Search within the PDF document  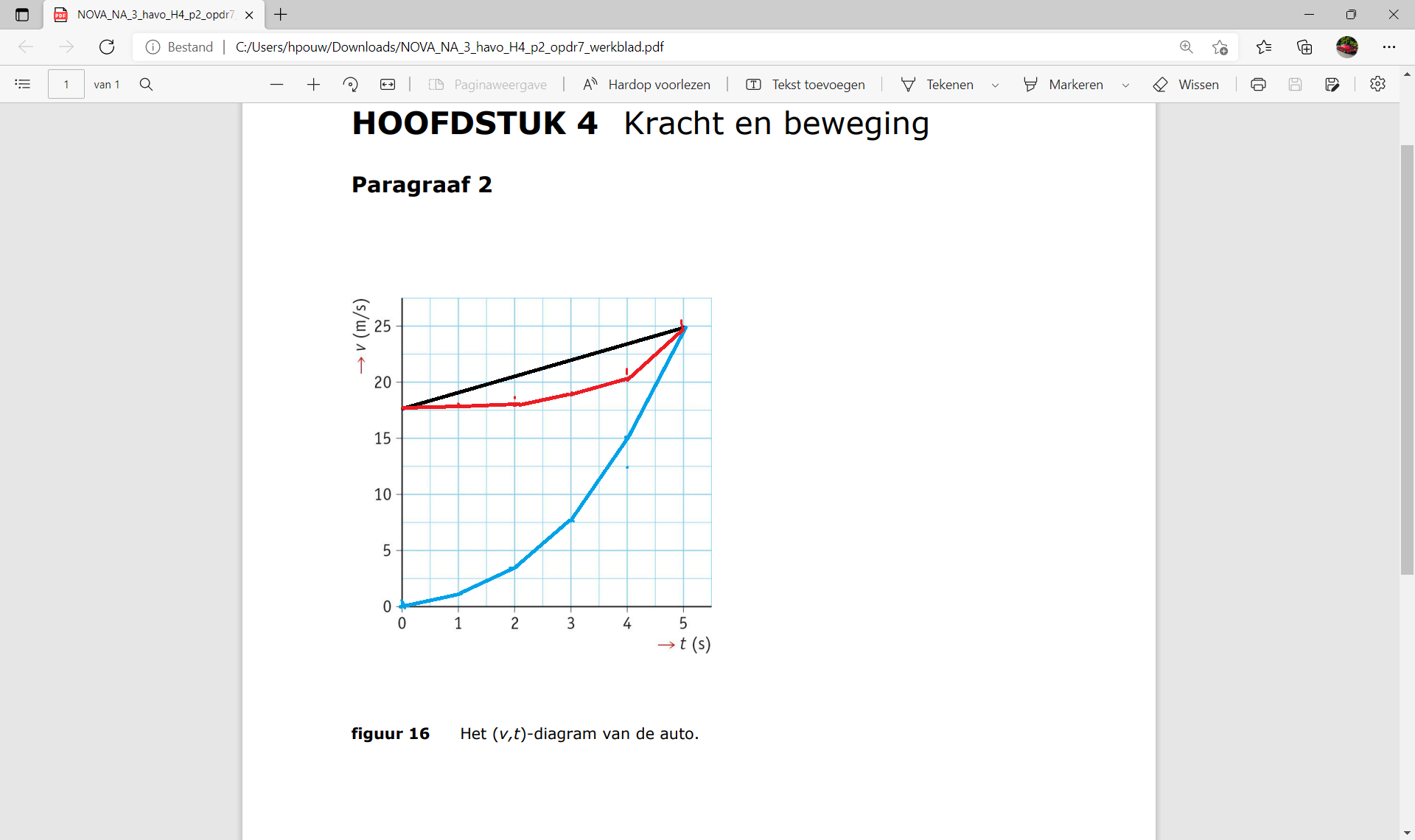[146, 84]
